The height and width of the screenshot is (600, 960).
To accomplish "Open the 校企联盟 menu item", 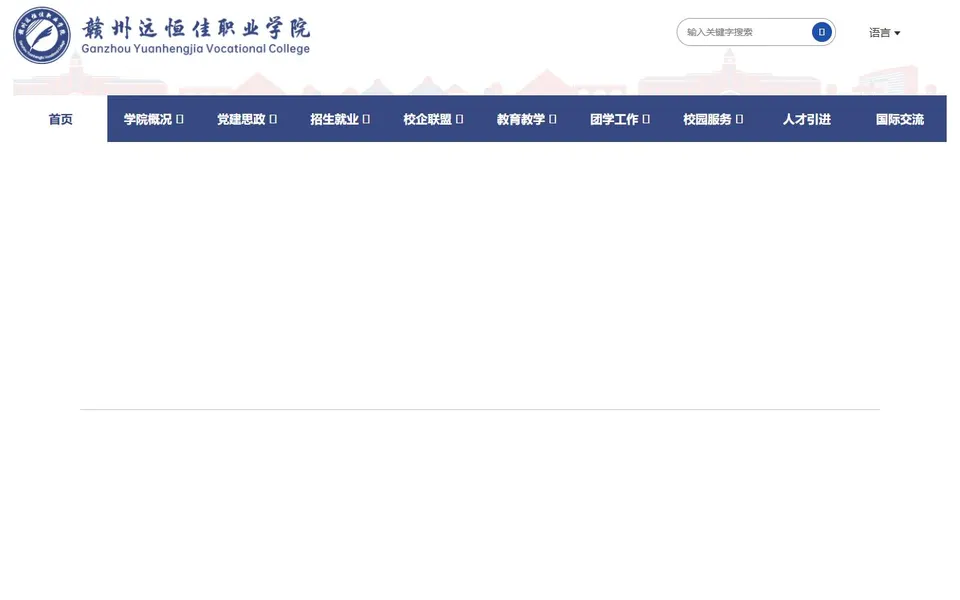I will coord(427,119).
